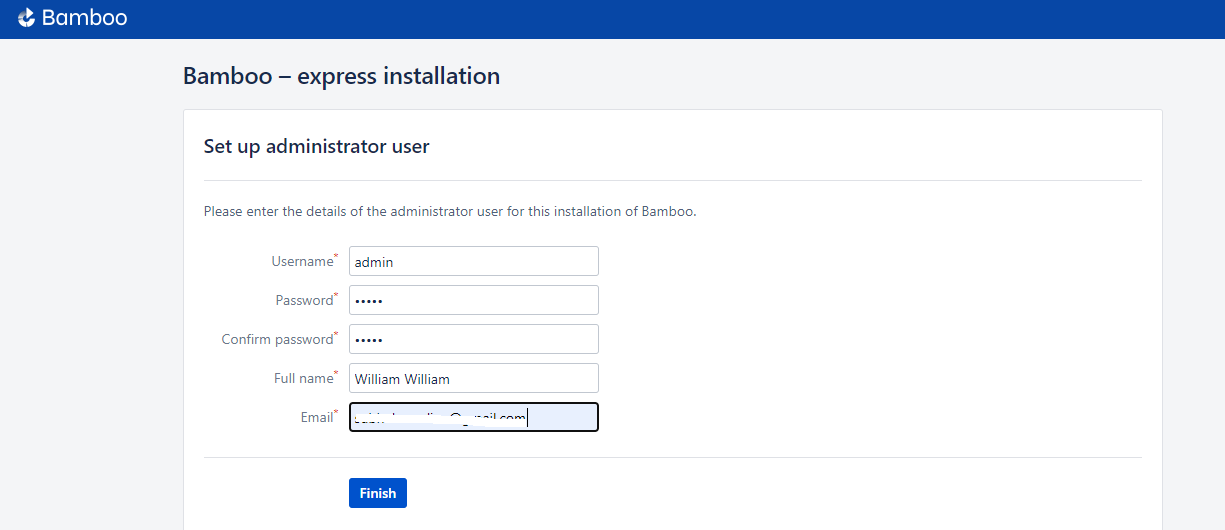
Task: Click into the Confirm password field
Action: [474, 339]
